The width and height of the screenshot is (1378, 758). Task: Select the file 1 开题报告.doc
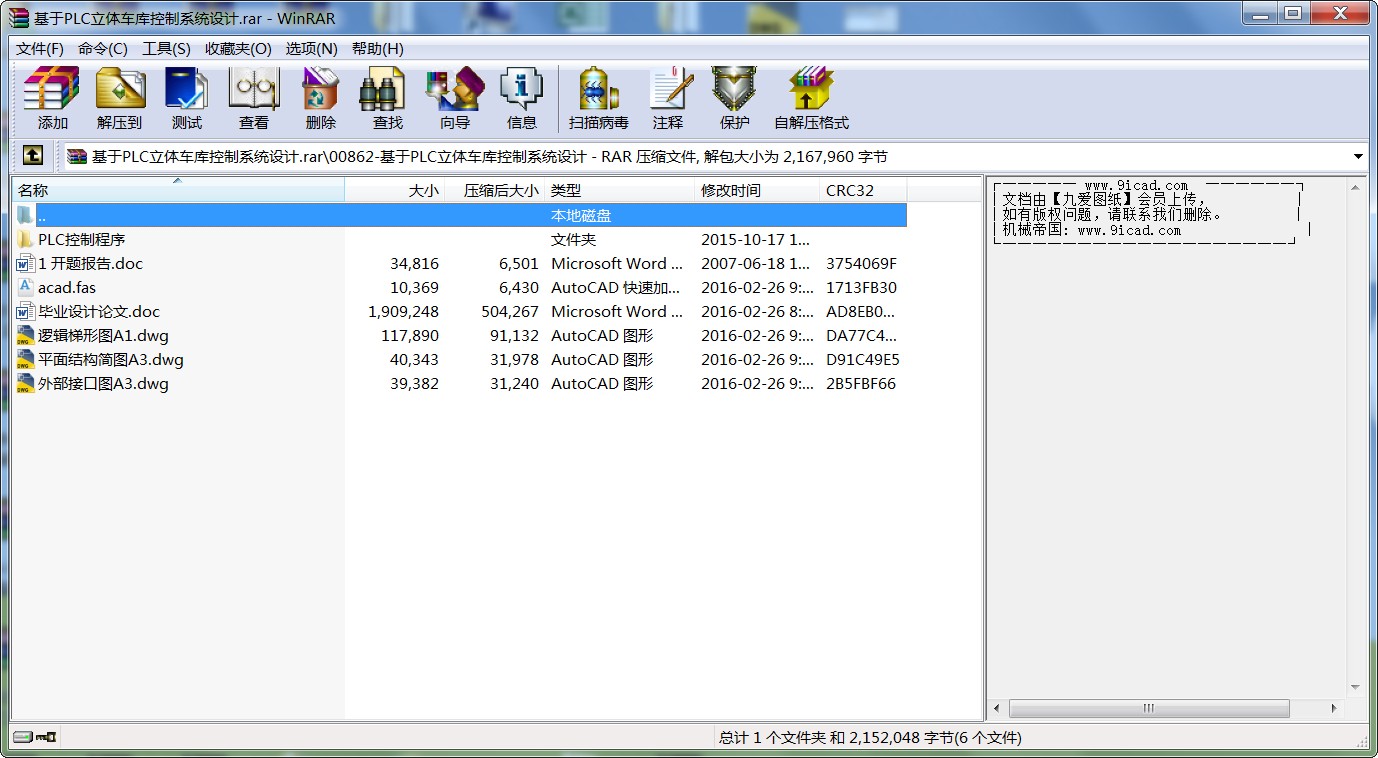90,263
